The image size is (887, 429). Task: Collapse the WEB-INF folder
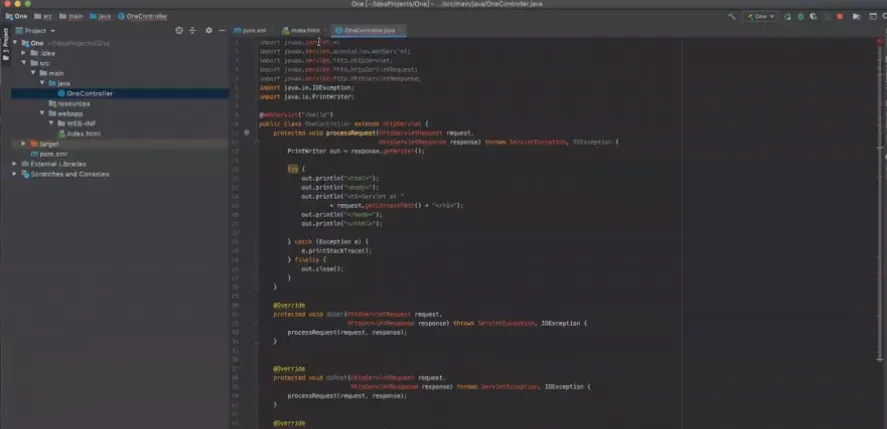(51, 123)
